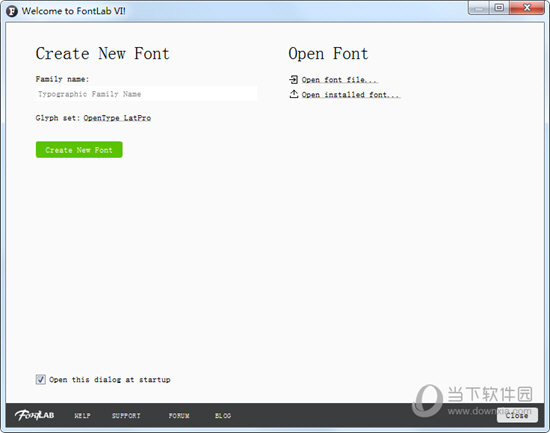Go to the FORUM footer link
The width and height of the screenshot is (550, 433).
tap(179, 415)
